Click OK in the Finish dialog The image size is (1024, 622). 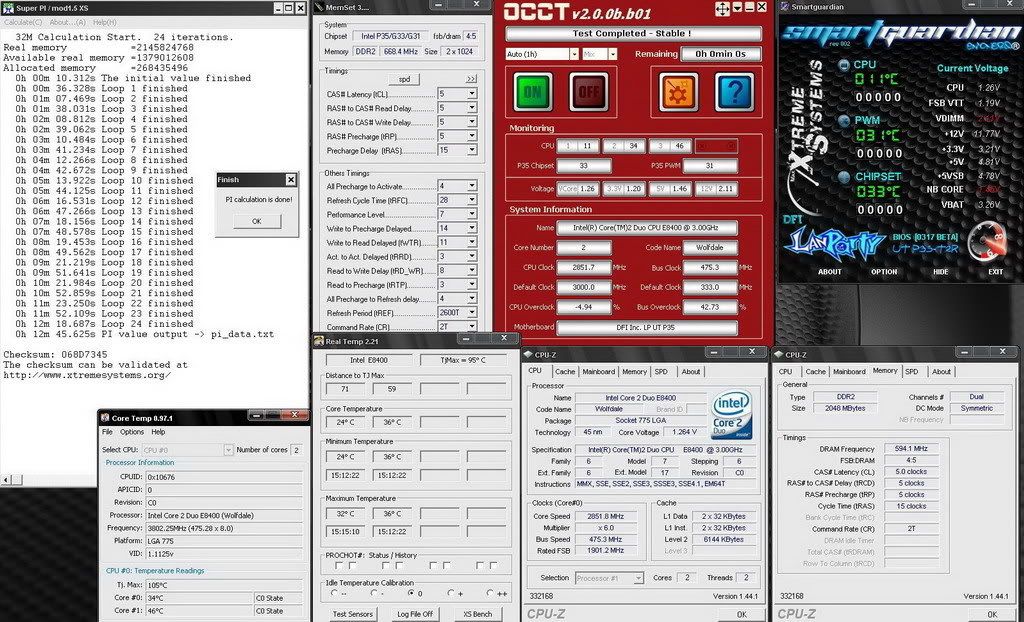tap(257, 221)
